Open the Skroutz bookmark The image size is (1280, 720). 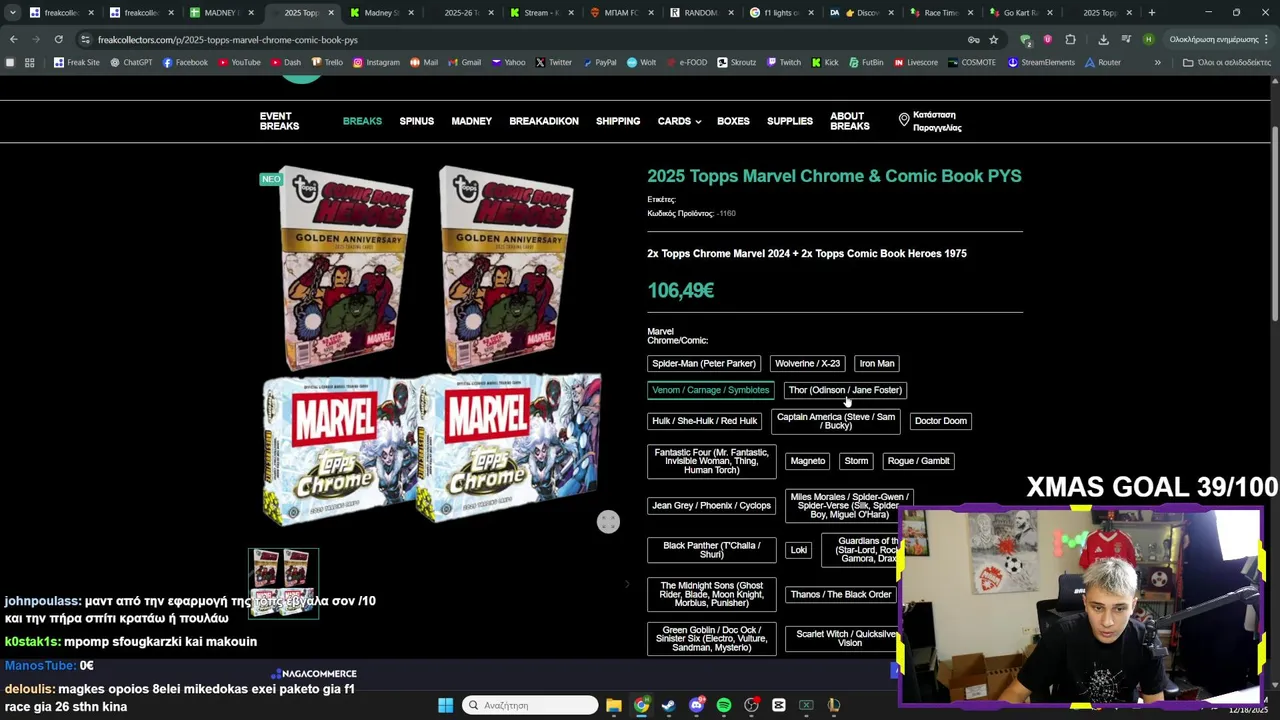pyautogui.click(x=736, y=62)
